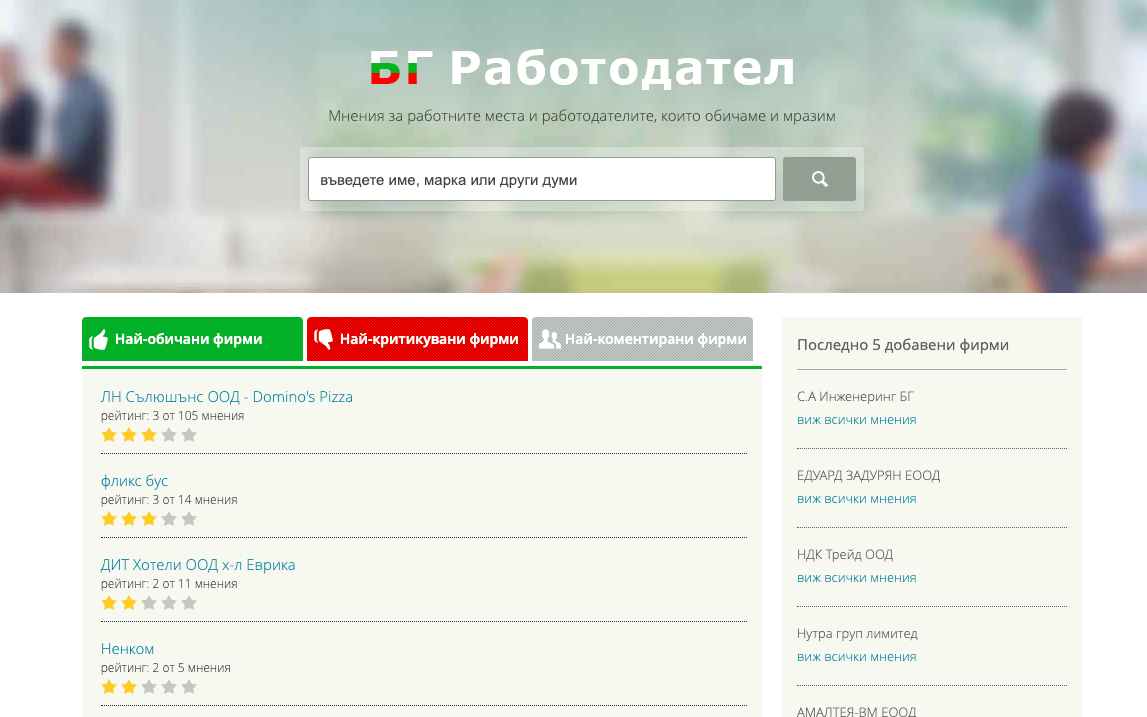Open ЛН Сълюшънс ООД - Domino's Pizza page

coord(226,396)
